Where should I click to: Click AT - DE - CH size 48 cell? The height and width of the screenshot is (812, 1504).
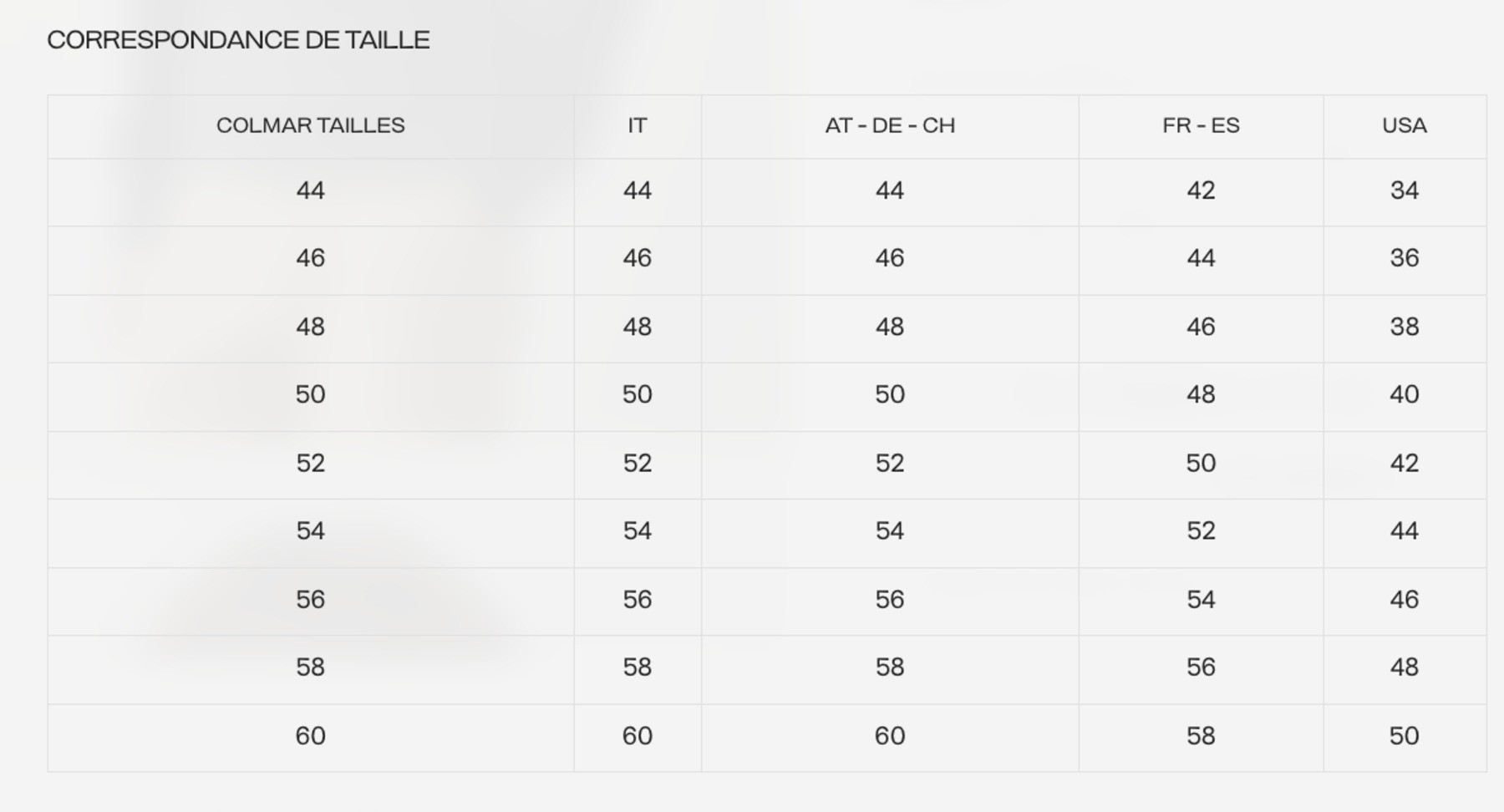pos(889,327)
